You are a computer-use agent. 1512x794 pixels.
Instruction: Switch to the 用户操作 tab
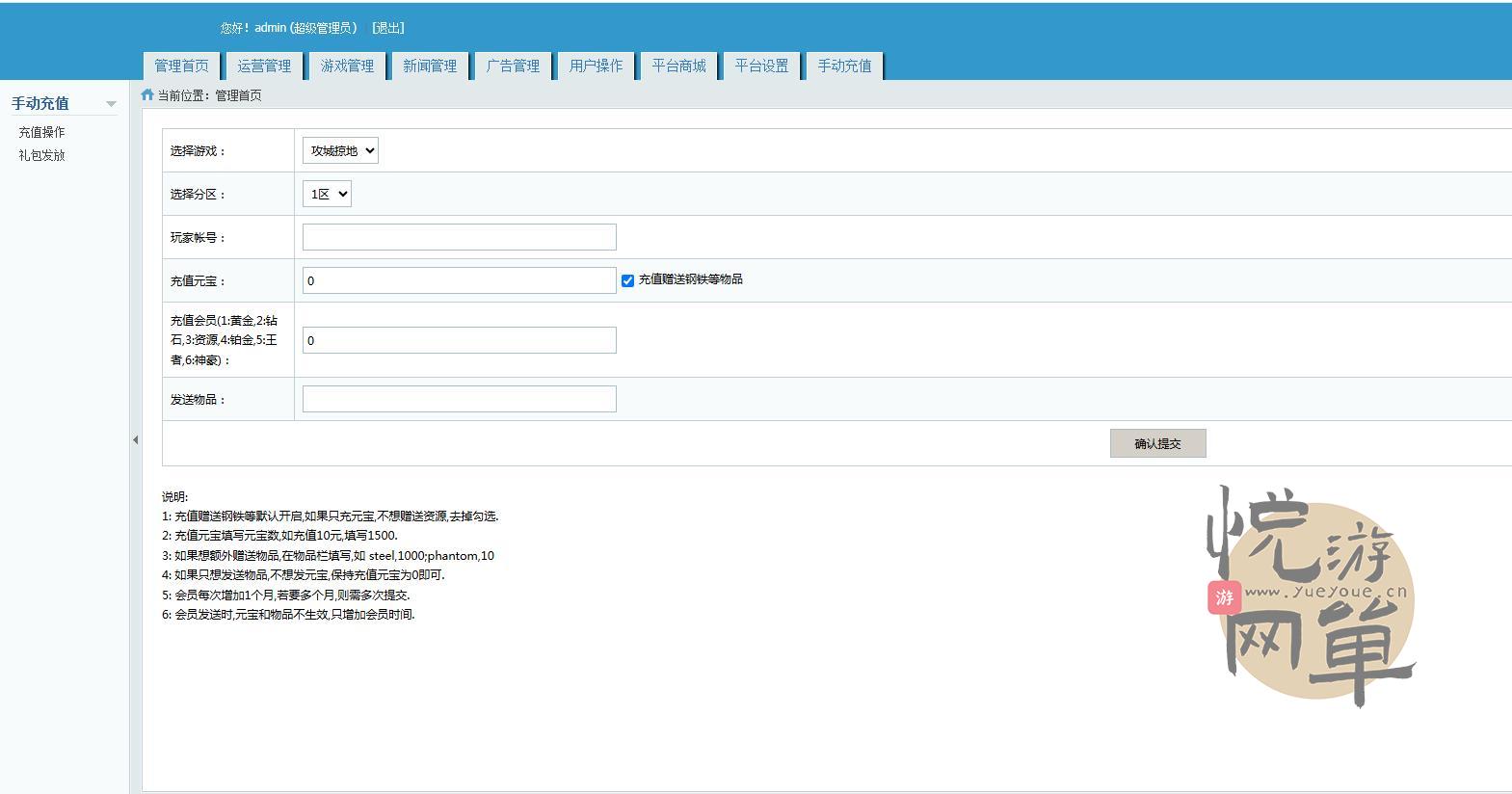(x=596, y=66)
